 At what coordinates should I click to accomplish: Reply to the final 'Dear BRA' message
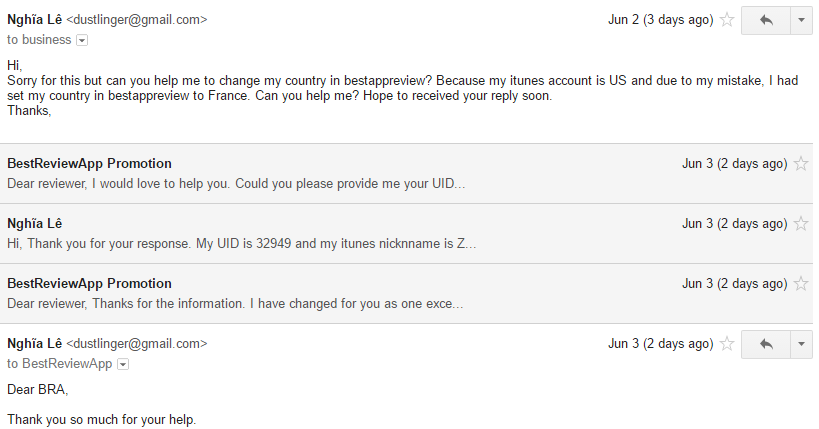coord(766,344)
